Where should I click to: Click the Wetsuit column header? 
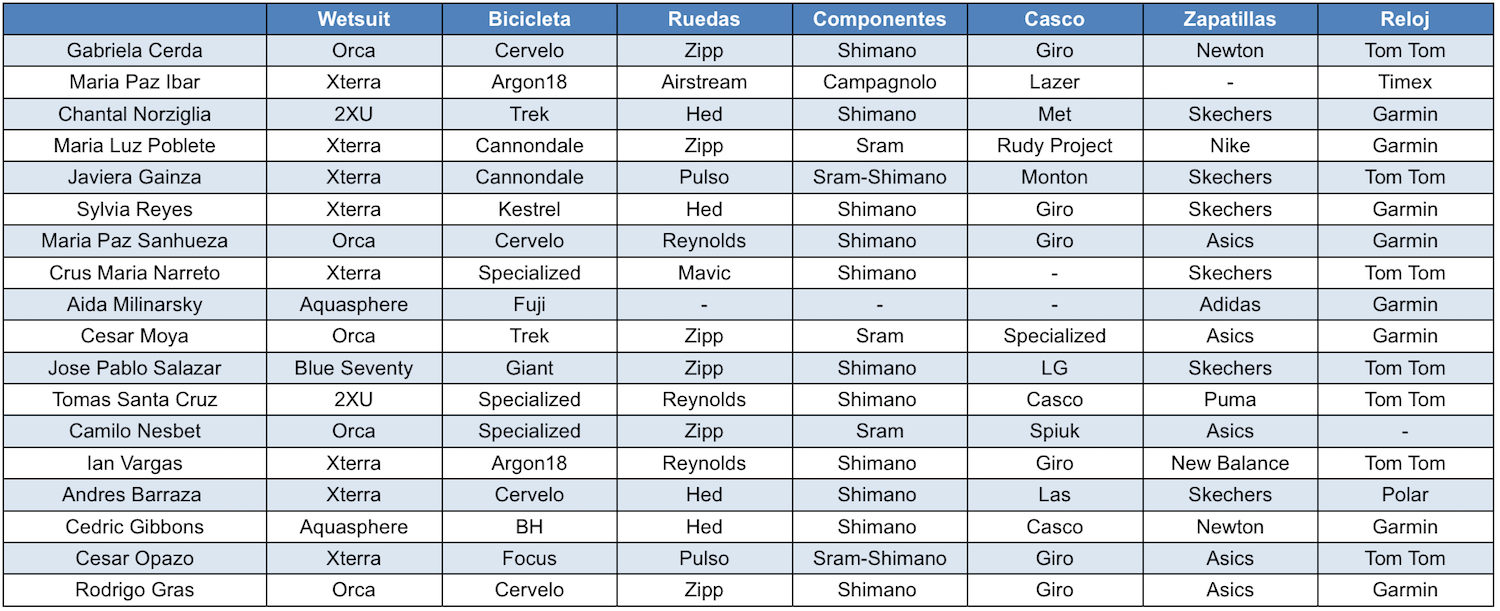pyautogui.click(x=354, y=19)
